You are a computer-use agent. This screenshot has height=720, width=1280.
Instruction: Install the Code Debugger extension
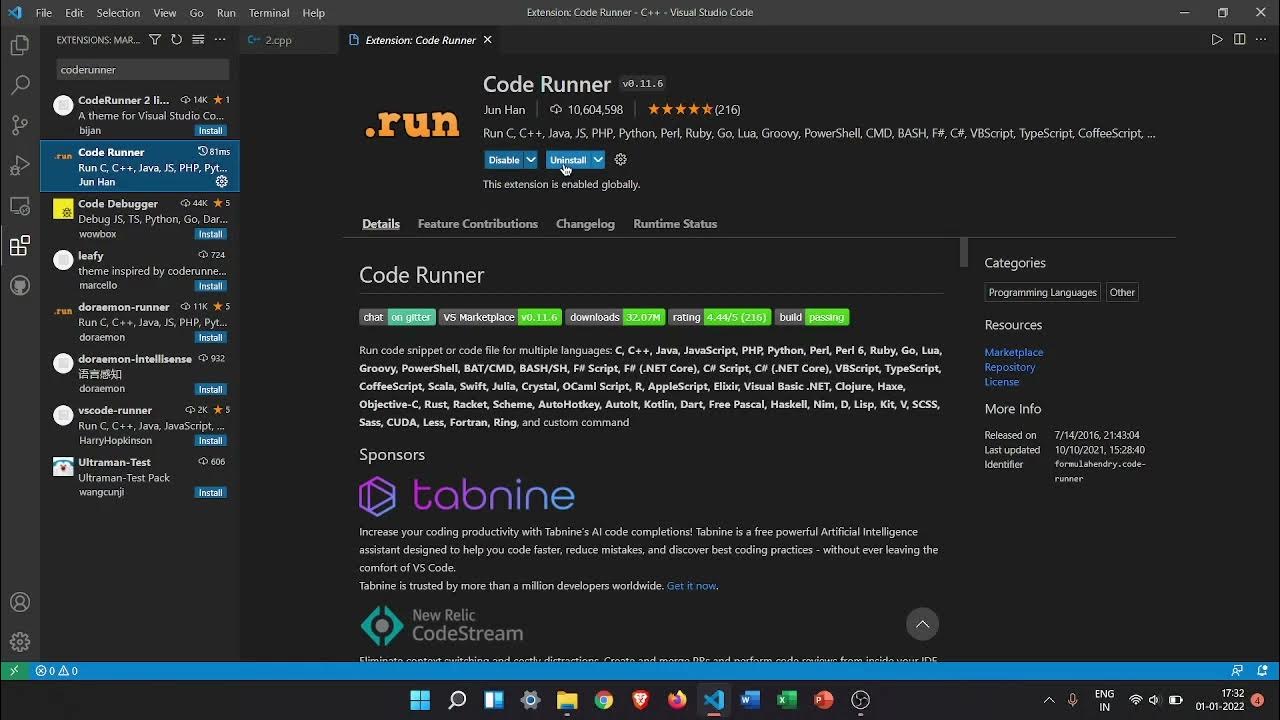tap(210, 234)
